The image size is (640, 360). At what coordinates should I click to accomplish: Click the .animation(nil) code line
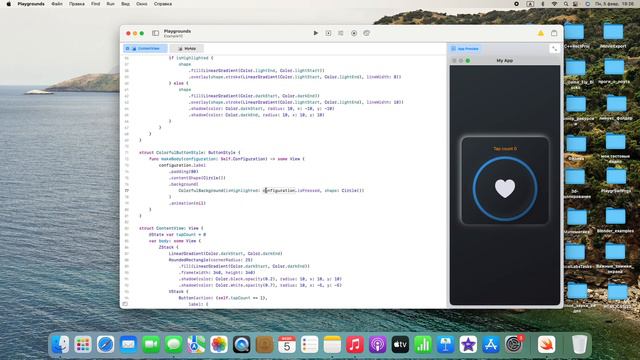(187, 203)
